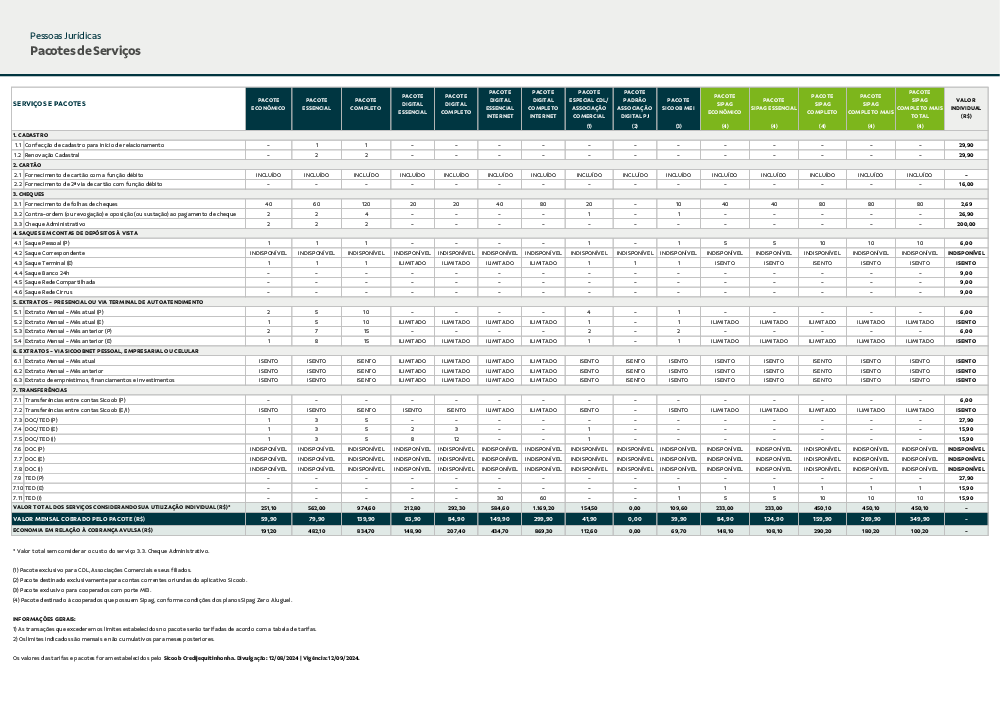1000x707 pixels.
Task: Select the Pacote Econômico column header
Action: pyautogui.click(x=268, y=104)
